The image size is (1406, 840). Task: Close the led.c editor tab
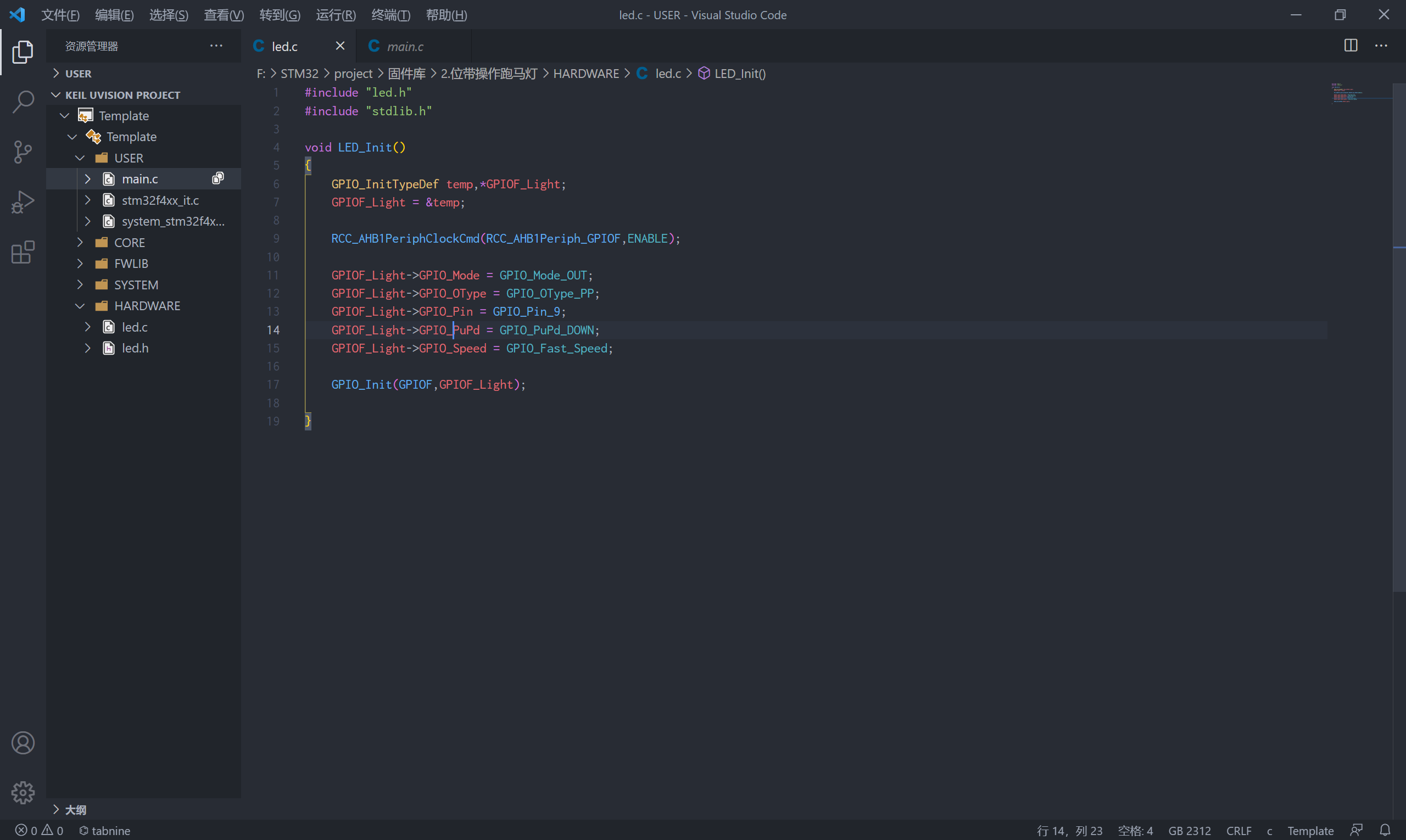point(340,46)
